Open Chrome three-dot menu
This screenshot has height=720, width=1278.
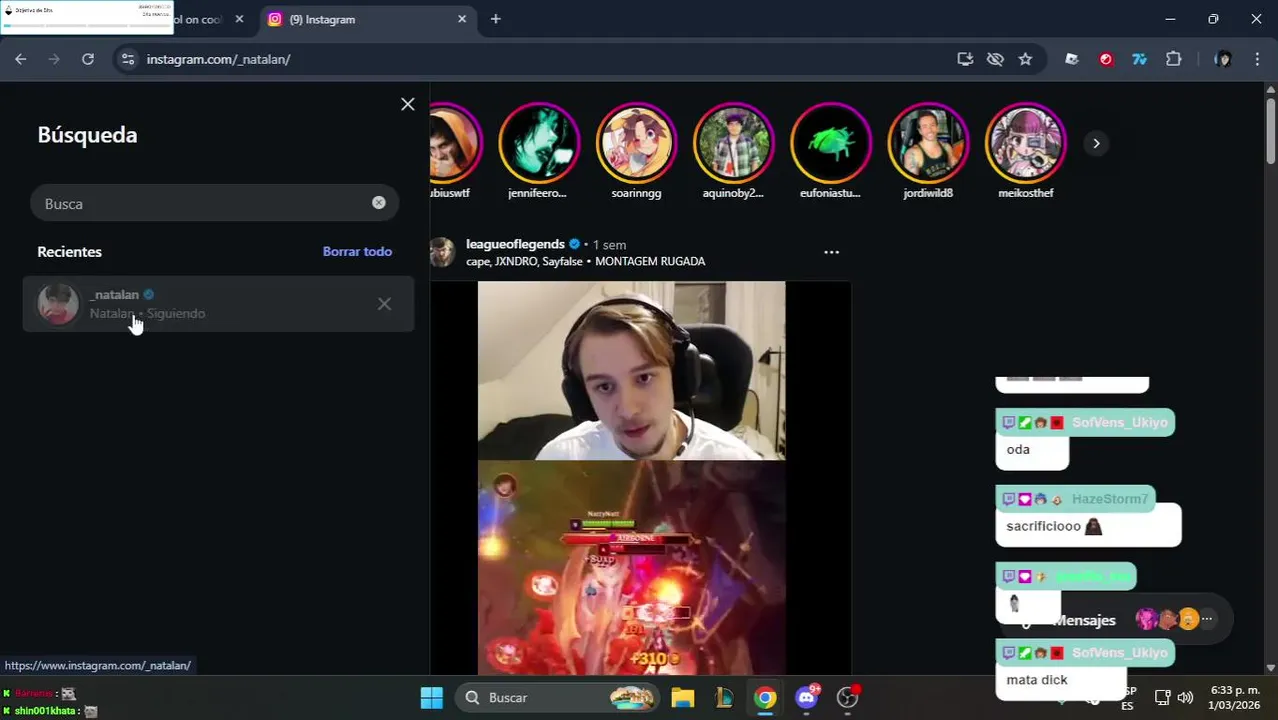point(1257,59)
